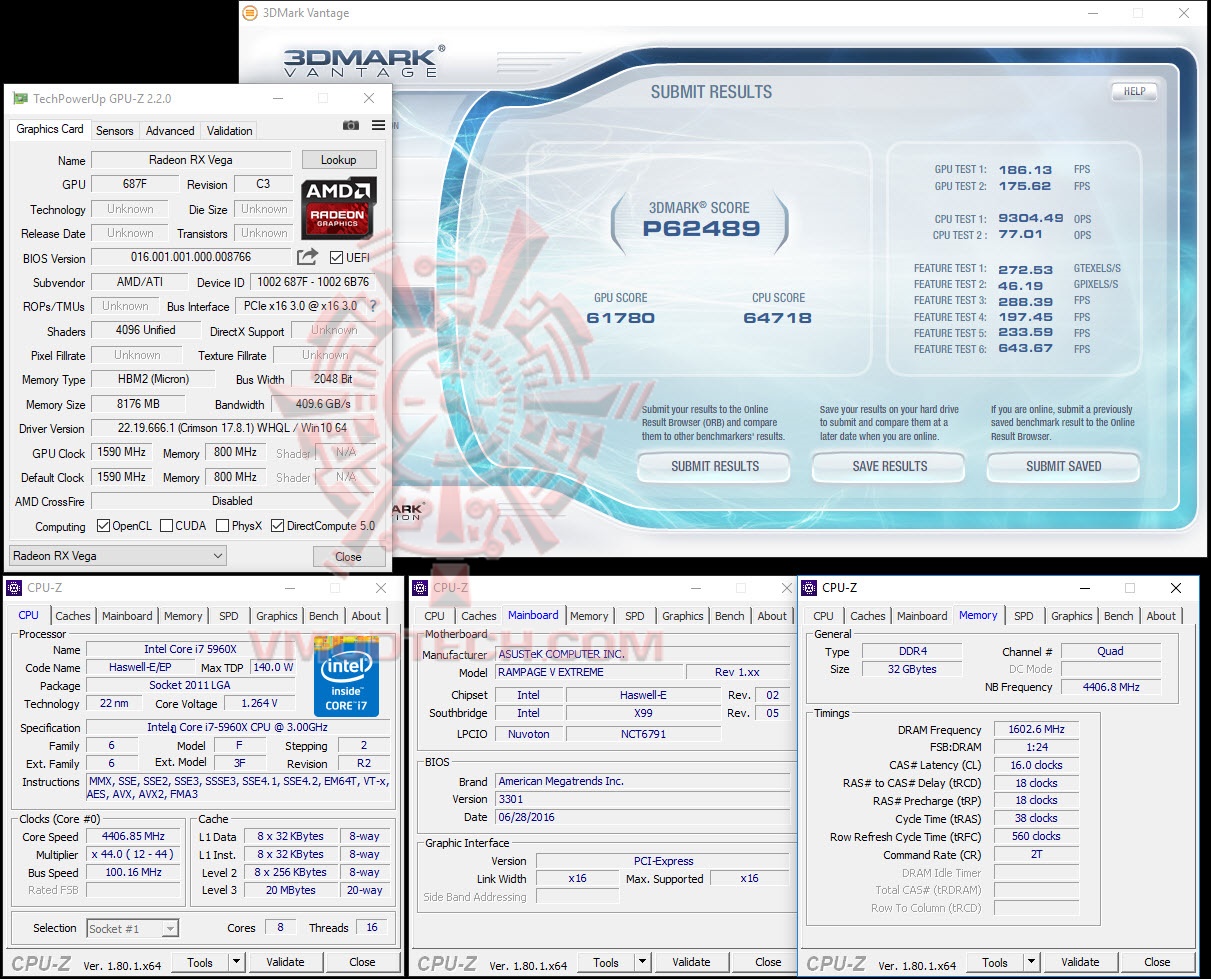This screenshot has height=979, width=1211.
Task: Click SUBMIT SAVED button in 3DMark
Action: click(1063, 466)
